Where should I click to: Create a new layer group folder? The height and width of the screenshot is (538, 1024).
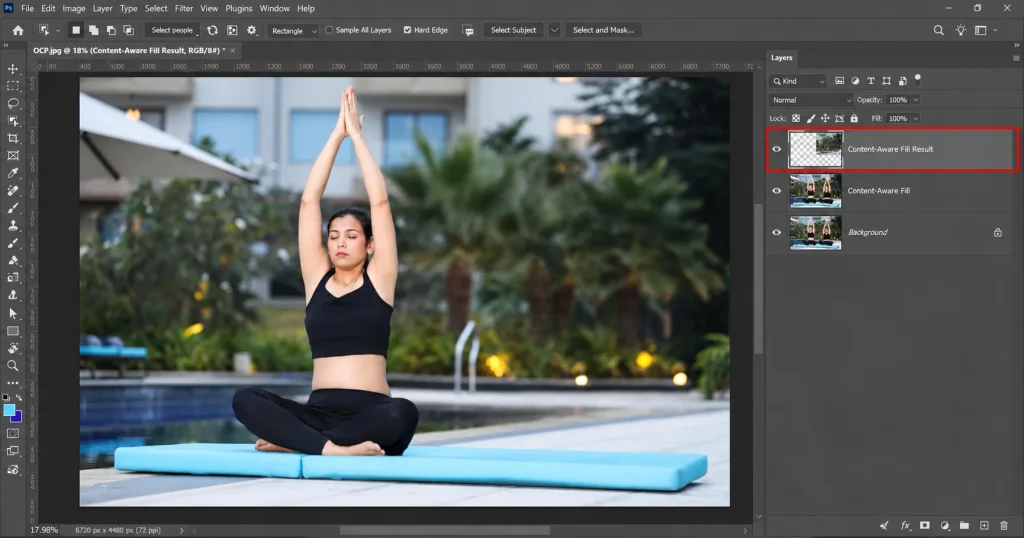(964, 526)
